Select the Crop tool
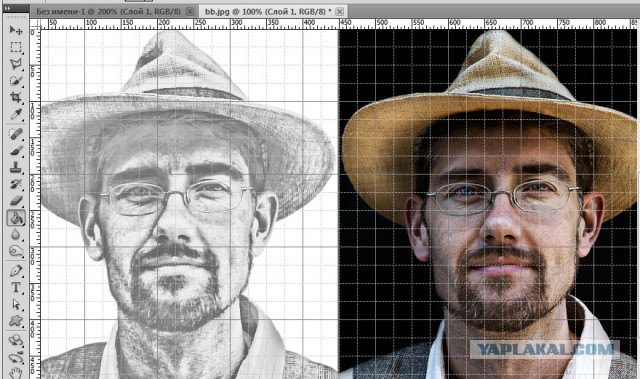Screen dimensions: 640x379 16,98
